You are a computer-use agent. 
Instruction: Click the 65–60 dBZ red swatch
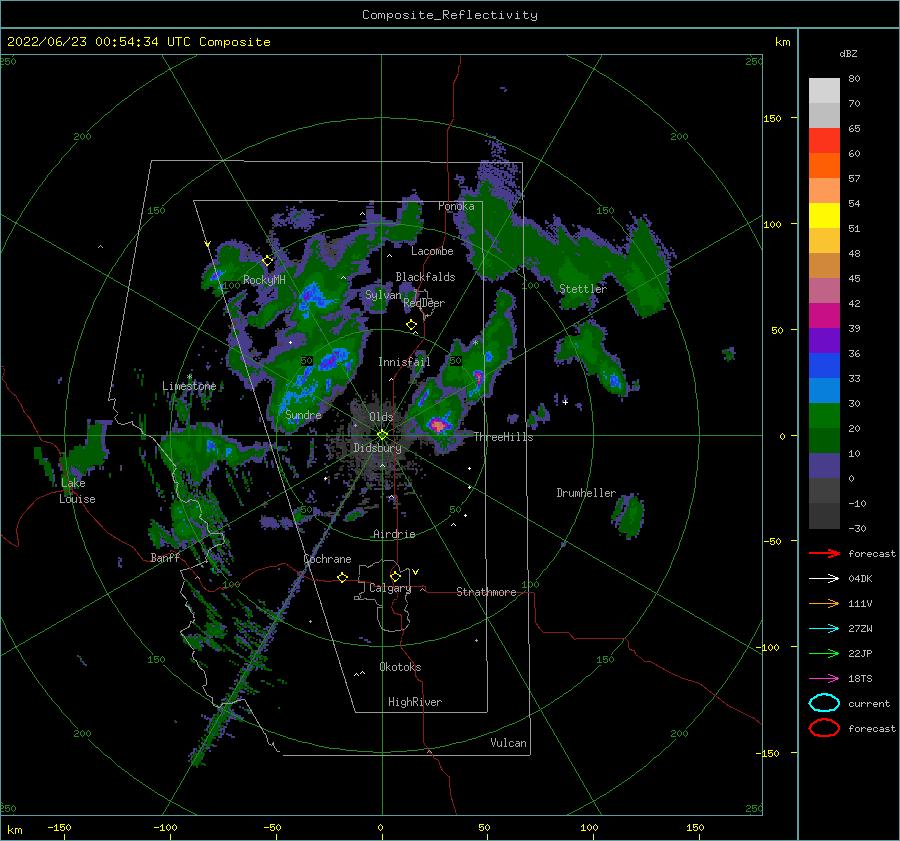(x=824, y=141)
